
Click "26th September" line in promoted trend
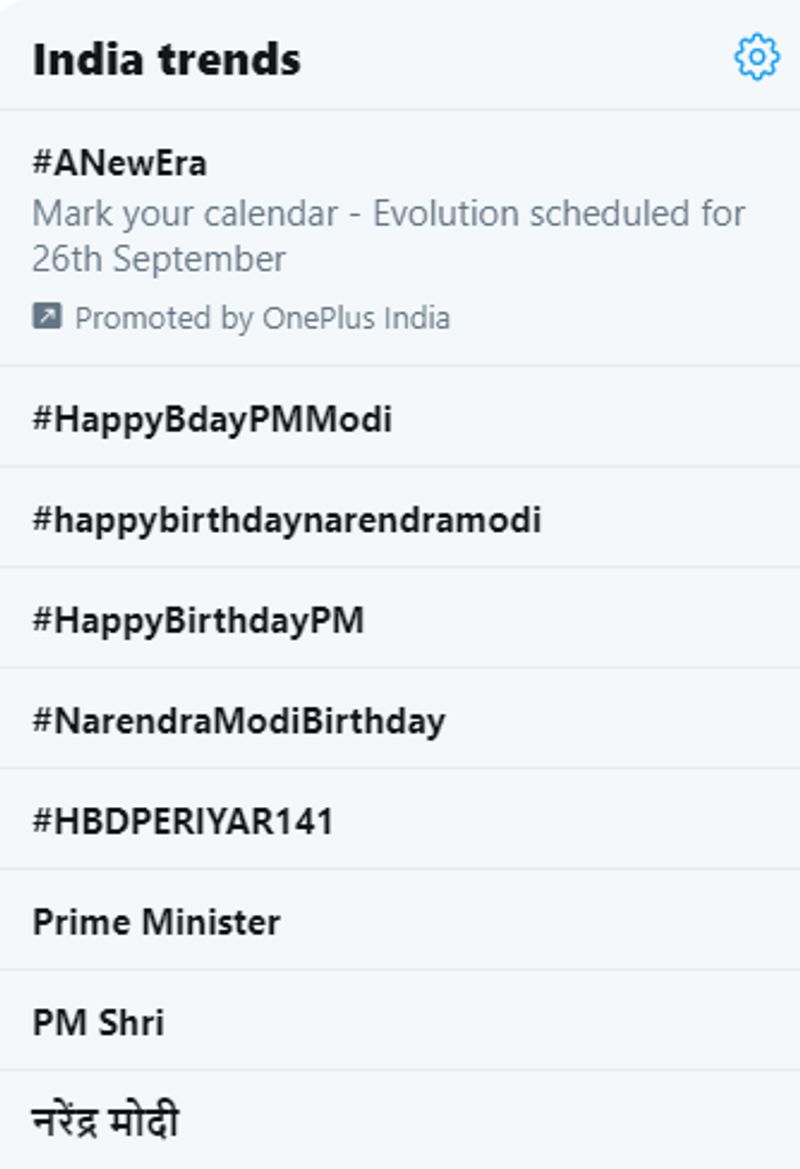tap(159, 259)
